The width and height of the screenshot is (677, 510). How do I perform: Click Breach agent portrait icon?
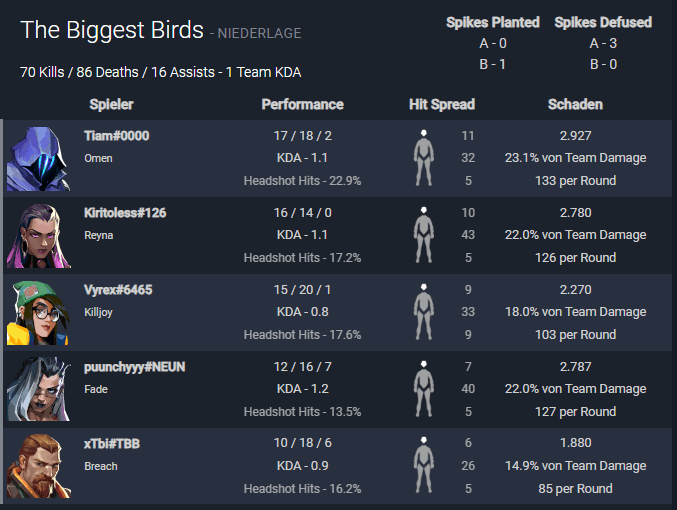(39, 466)
